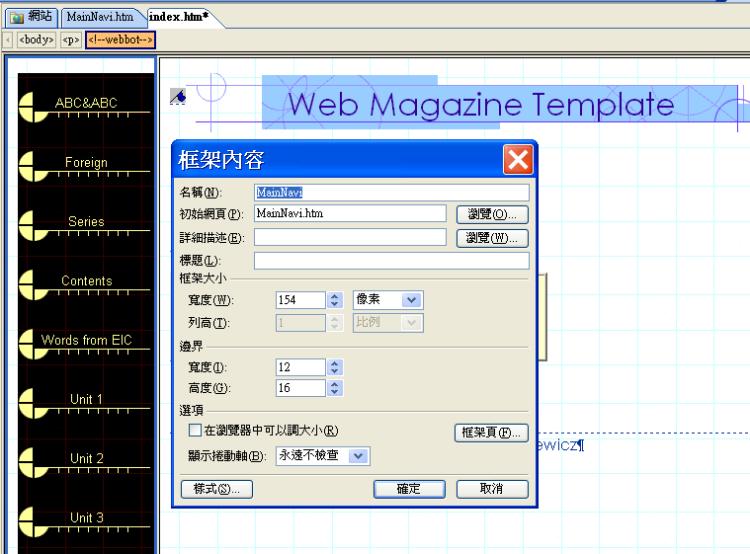The image size is (750, 554).
Task: Click the Unit 2 navigation button
Action: coord(86,459)
